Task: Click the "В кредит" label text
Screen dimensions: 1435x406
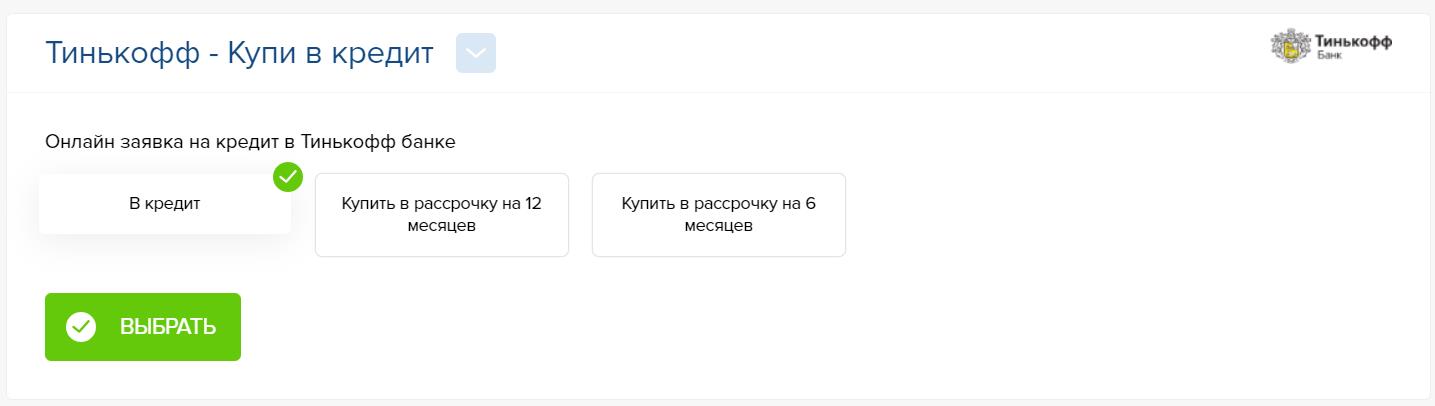Action: [164, 204]
